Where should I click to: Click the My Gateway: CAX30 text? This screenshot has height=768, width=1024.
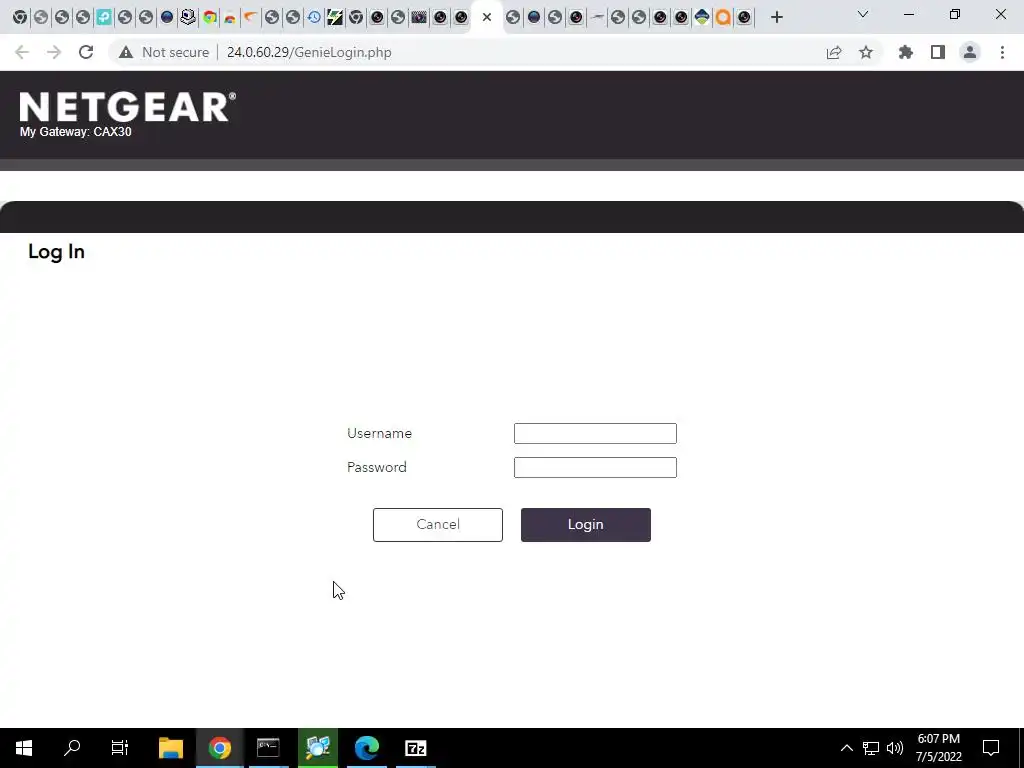tap(76, 132)
